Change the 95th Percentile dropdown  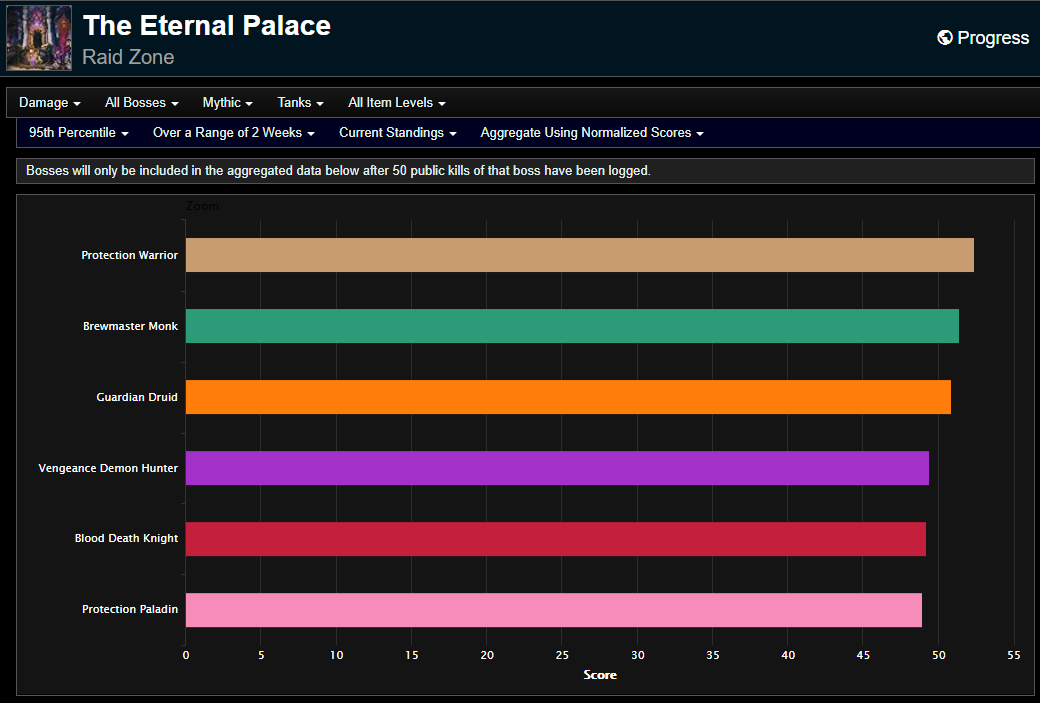coord(78,133)
